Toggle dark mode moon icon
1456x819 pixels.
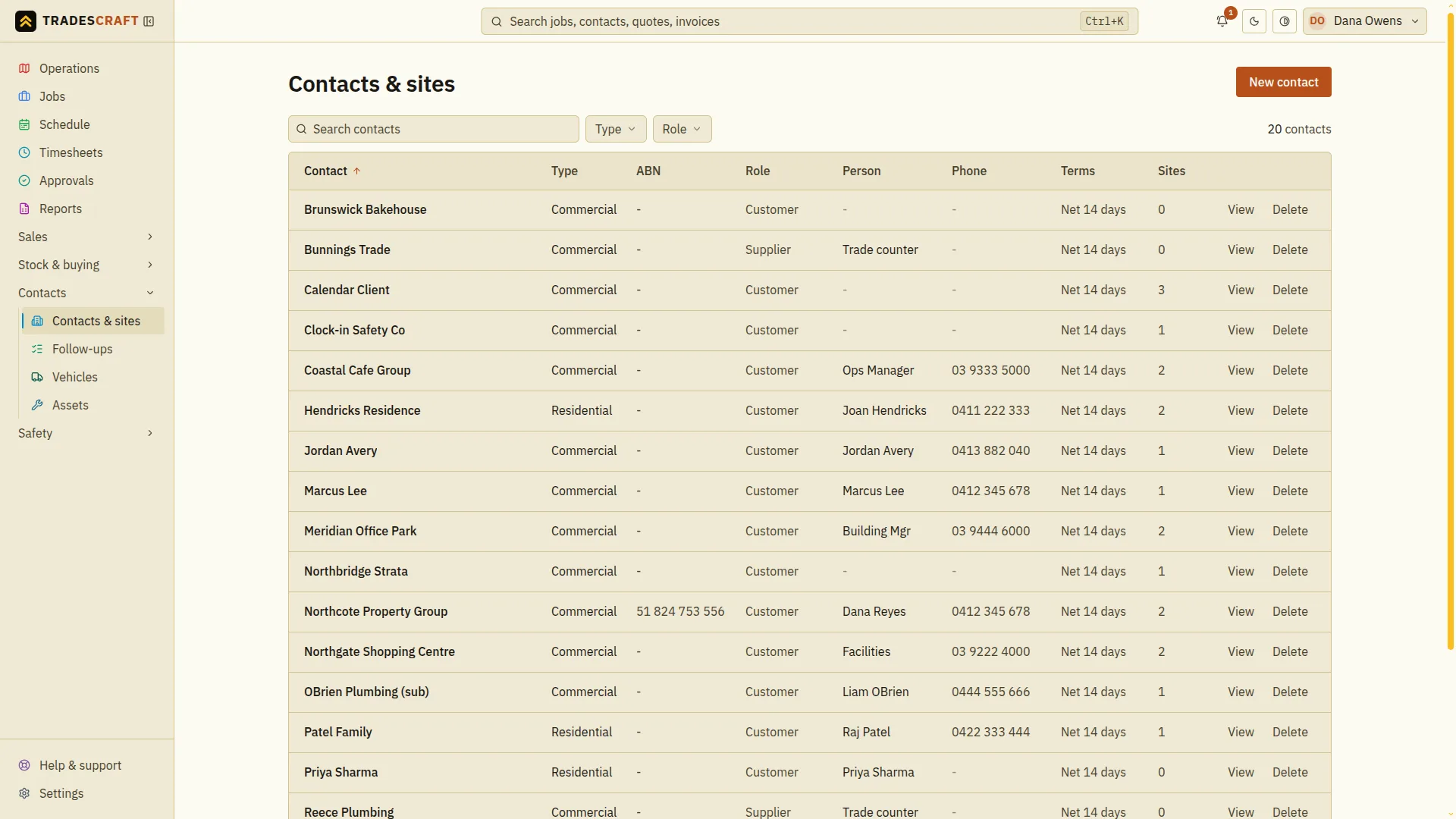pos(1254,21)
